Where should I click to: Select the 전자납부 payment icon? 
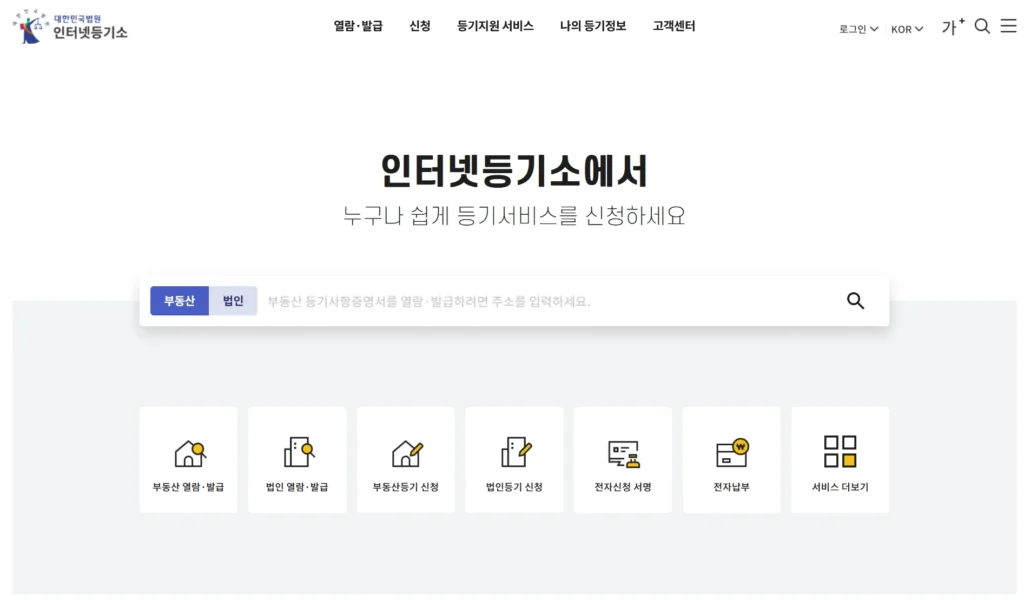(731, 451)
